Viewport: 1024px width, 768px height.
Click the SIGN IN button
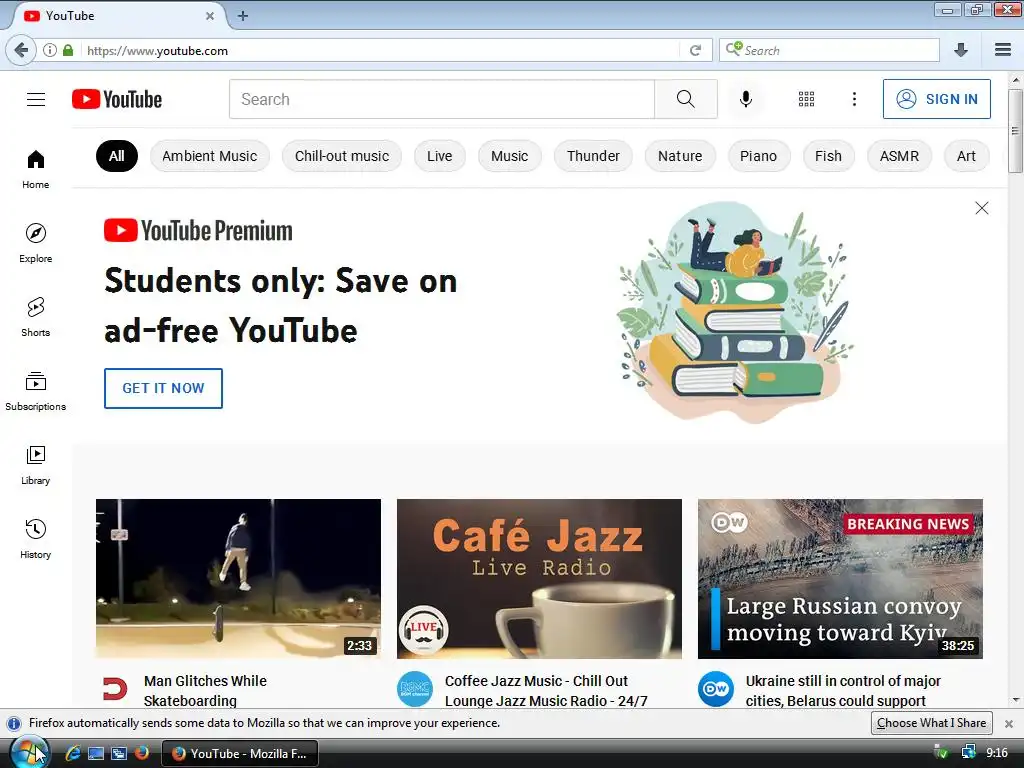click(936, 99)
